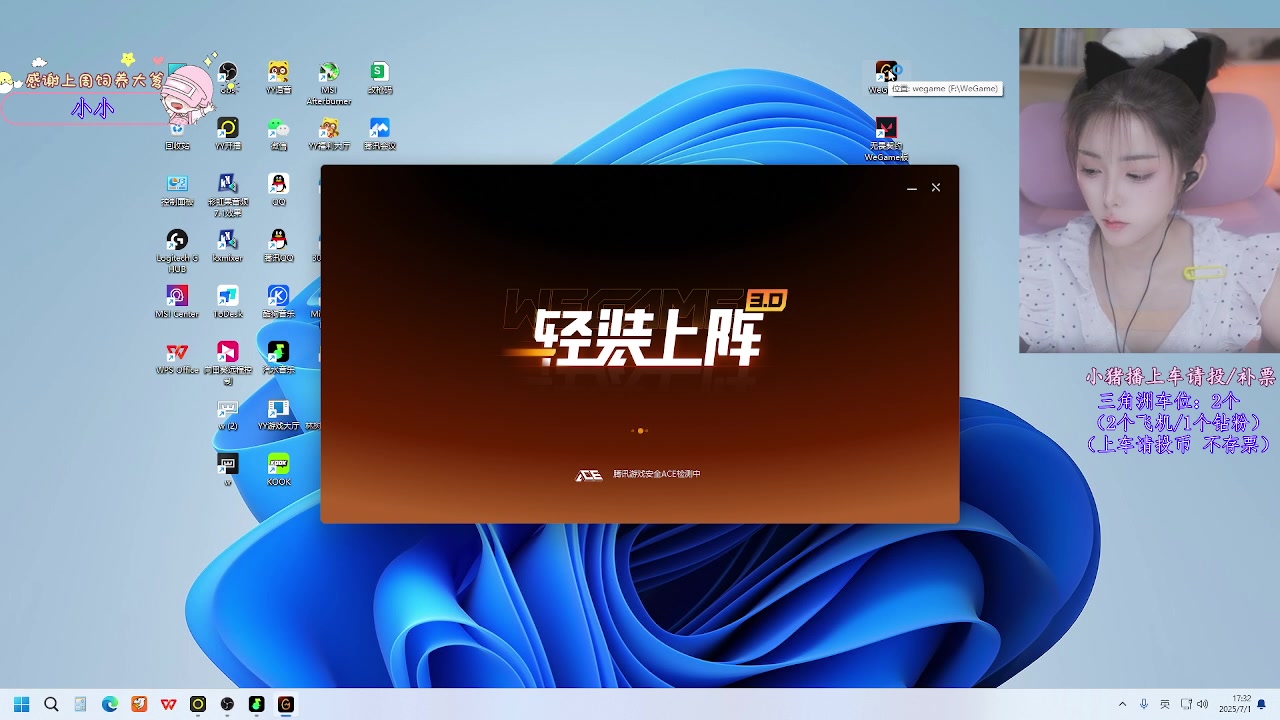
Task: Open WeChat (微信) desktop shortcut
Action: pos(279,133)
